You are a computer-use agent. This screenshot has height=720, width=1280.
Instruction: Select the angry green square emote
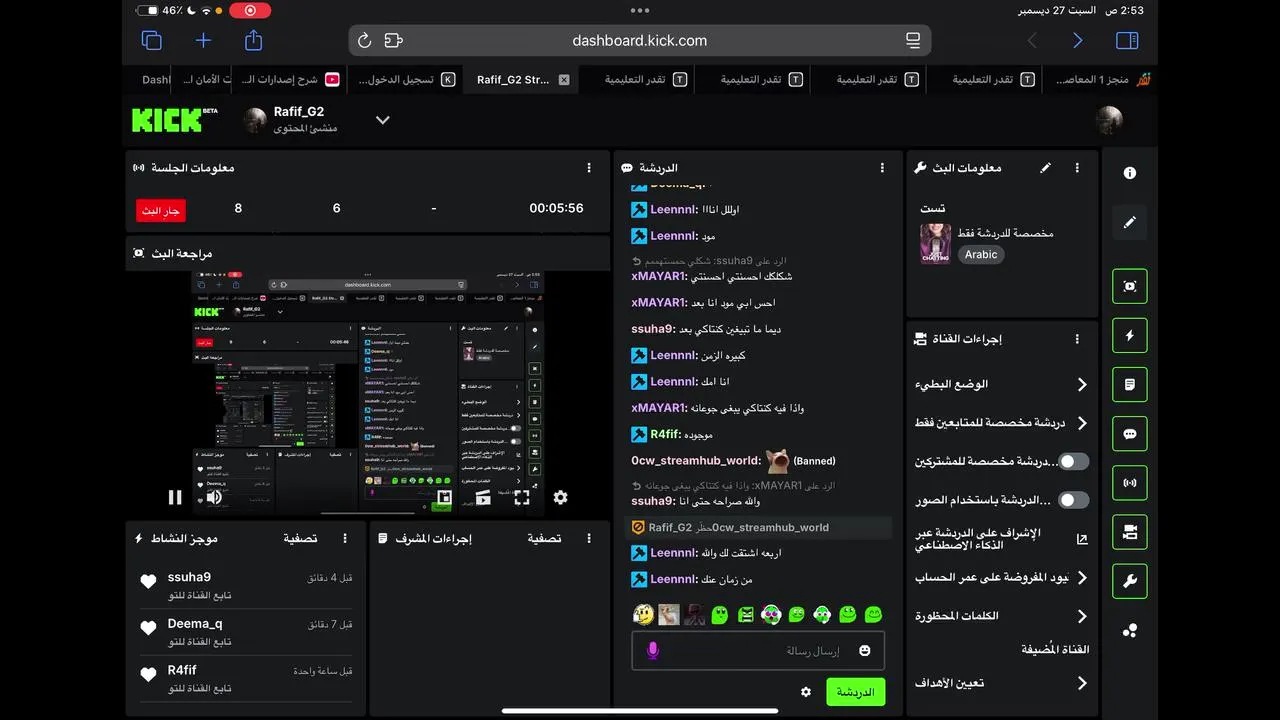coord(745,614)
